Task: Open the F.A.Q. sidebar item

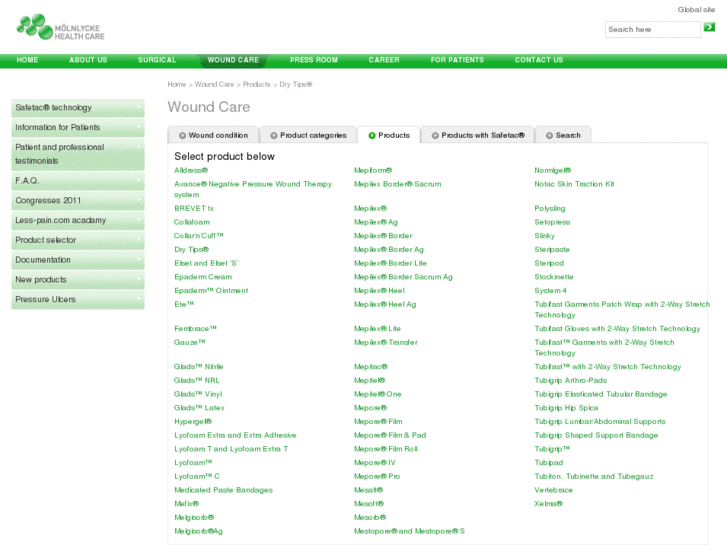Action: [x=78, y=181]
